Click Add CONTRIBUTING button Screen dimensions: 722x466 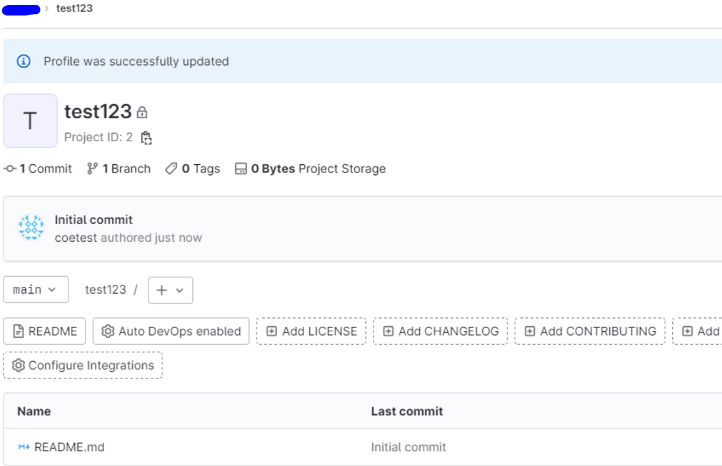tap(590, 332)
